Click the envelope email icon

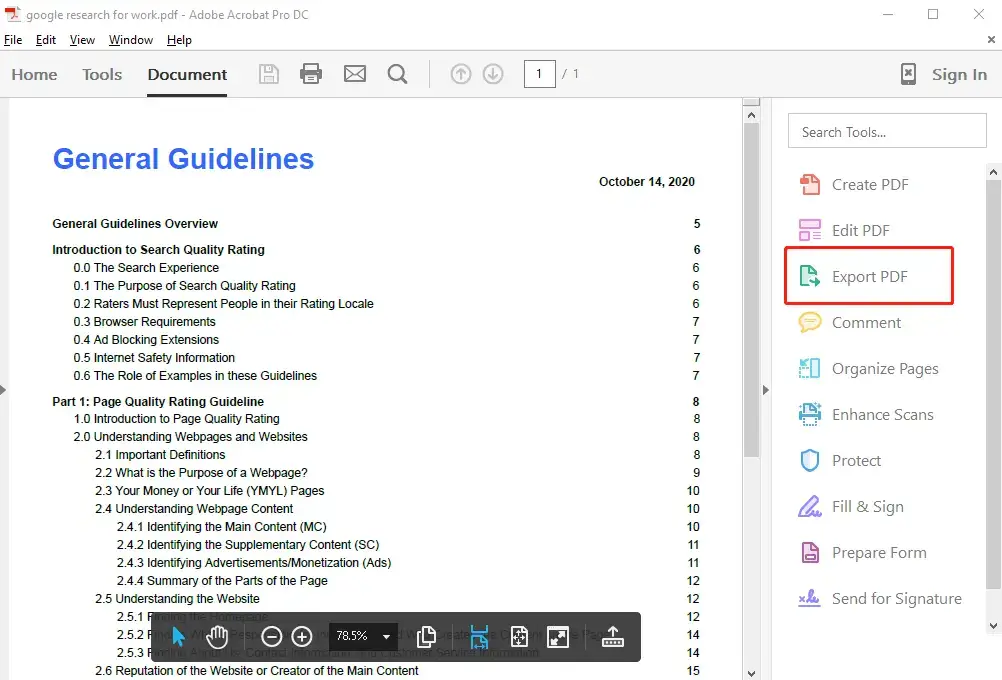tap(354, 74)
